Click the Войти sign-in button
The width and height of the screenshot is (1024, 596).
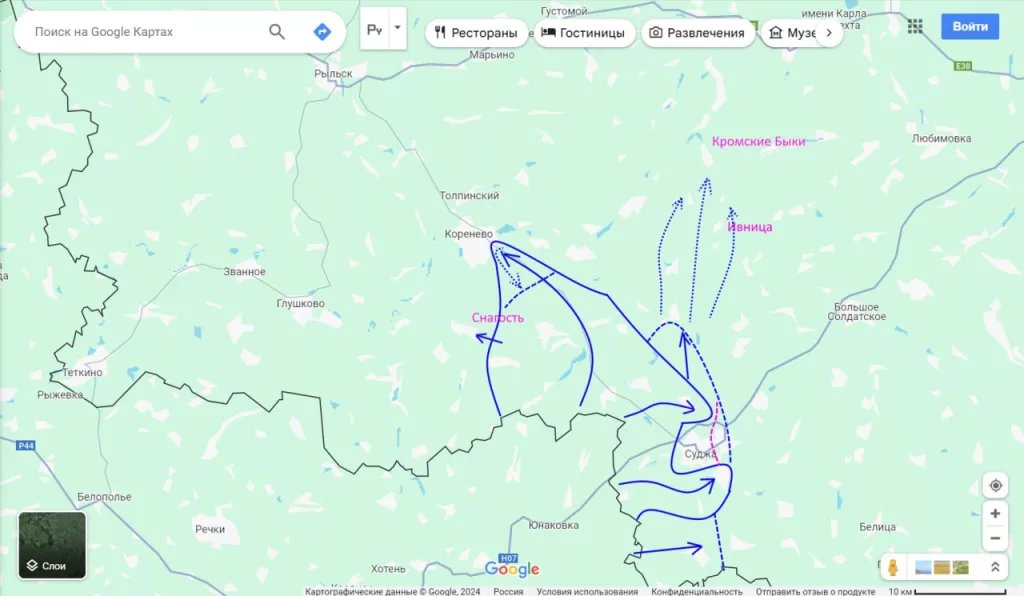point(969,26)
